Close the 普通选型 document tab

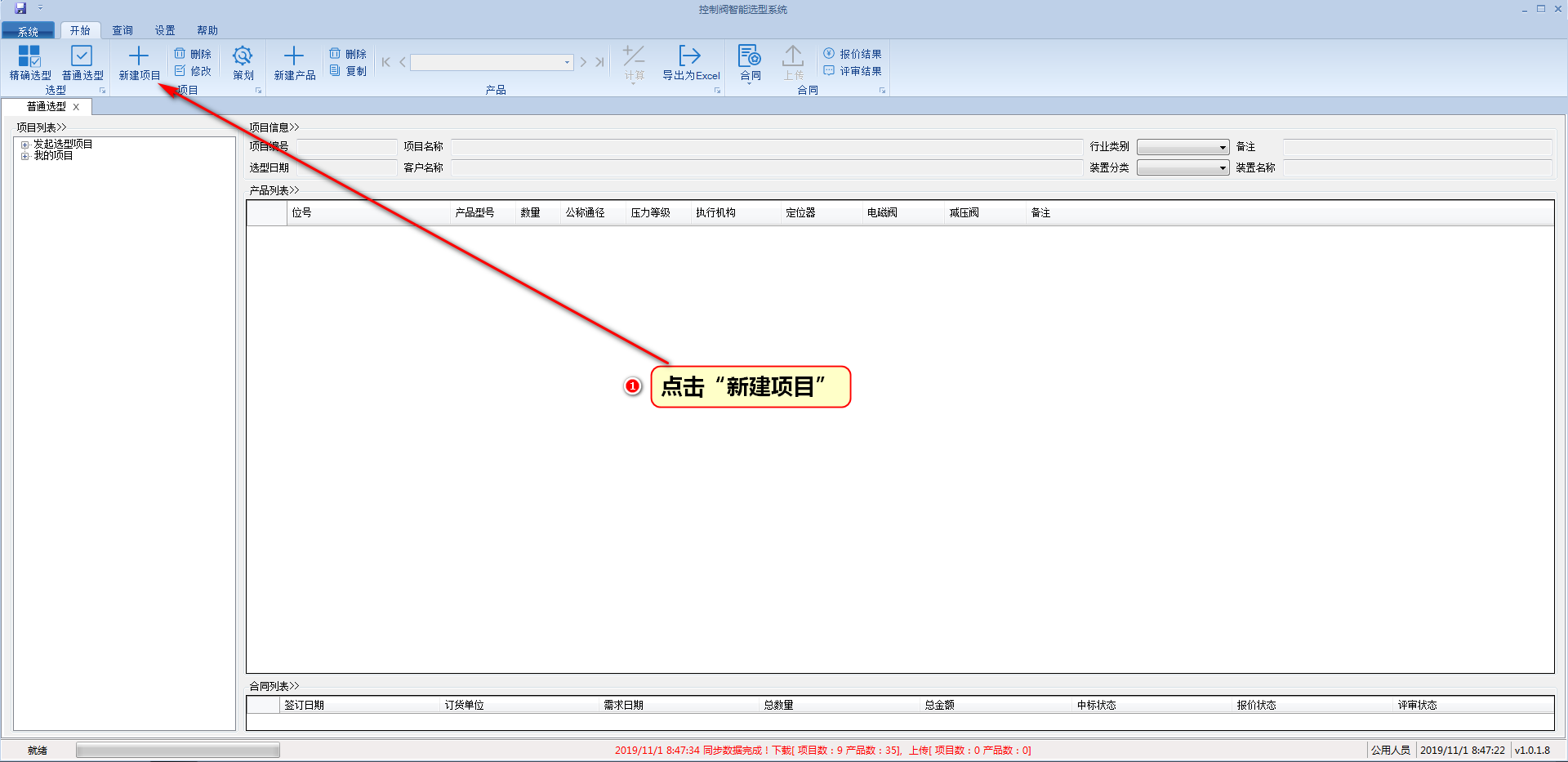76,107
